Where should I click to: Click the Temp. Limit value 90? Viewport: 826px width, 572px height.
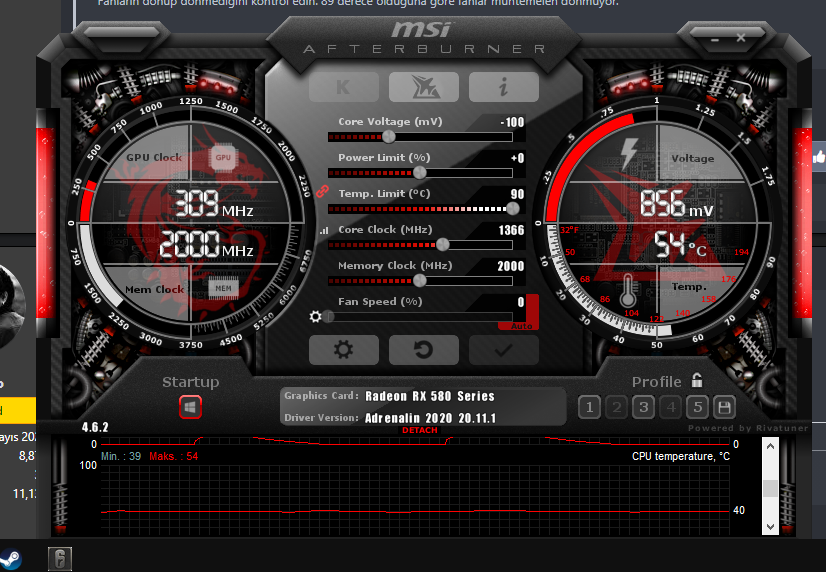[x=517, y=194]
